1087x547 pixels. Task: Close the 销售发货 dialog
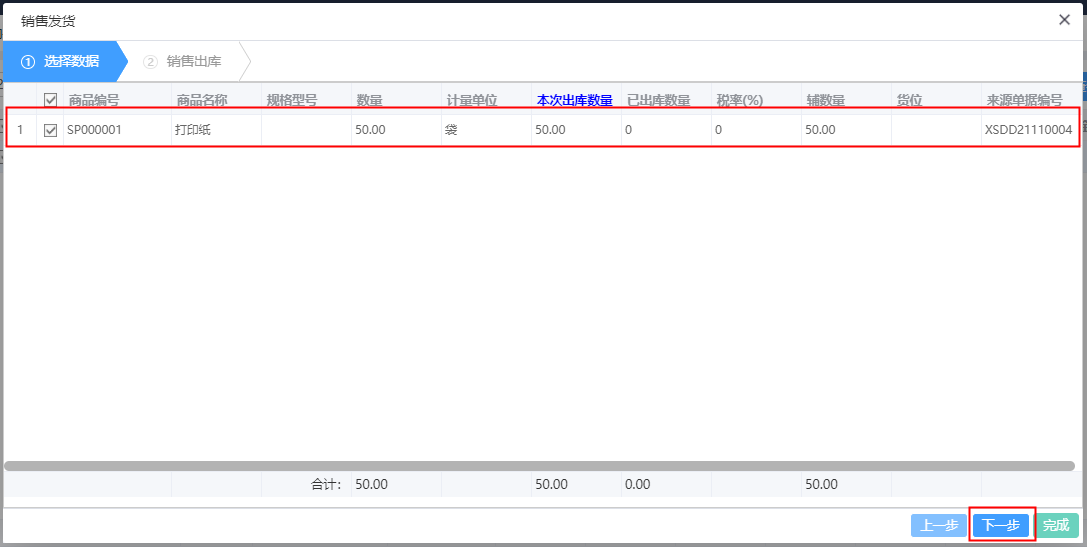pyautogui.click(x=1064, y=19)
